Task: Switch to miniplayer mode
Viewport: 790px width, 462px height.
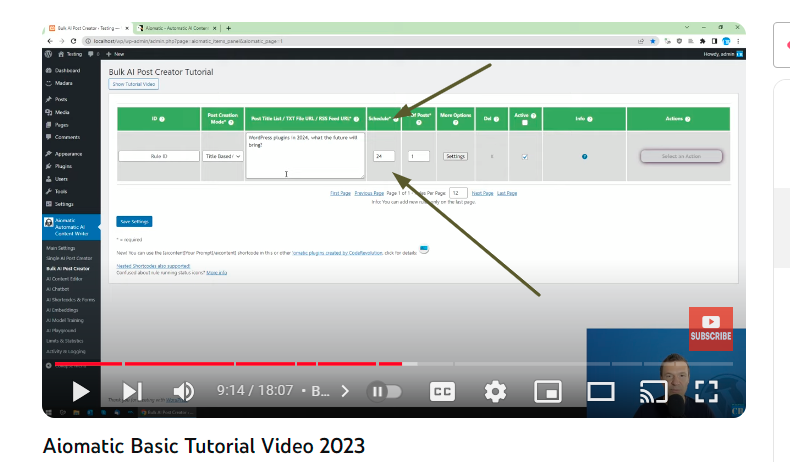Action: click(x=548, y=391)
